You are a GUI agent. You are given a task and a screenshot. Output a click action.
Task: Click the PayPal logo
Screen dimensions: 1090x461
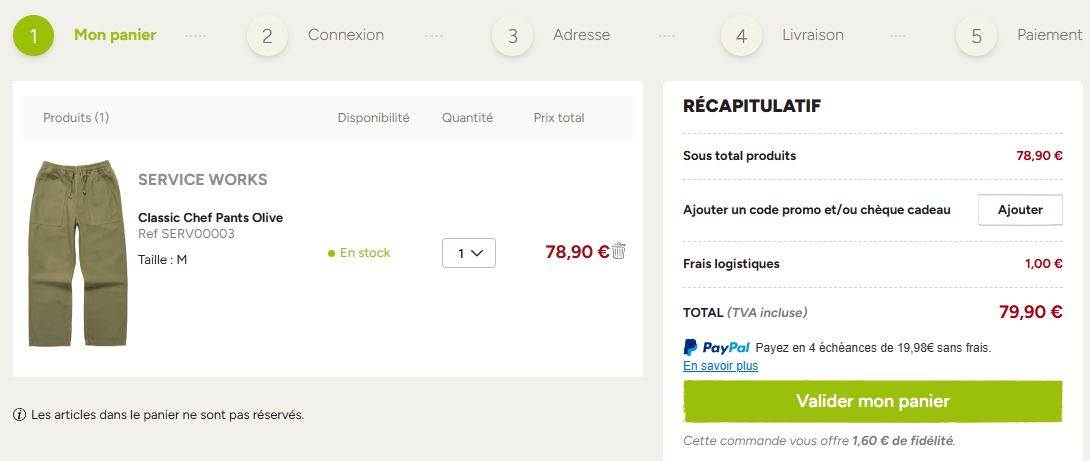717,347
